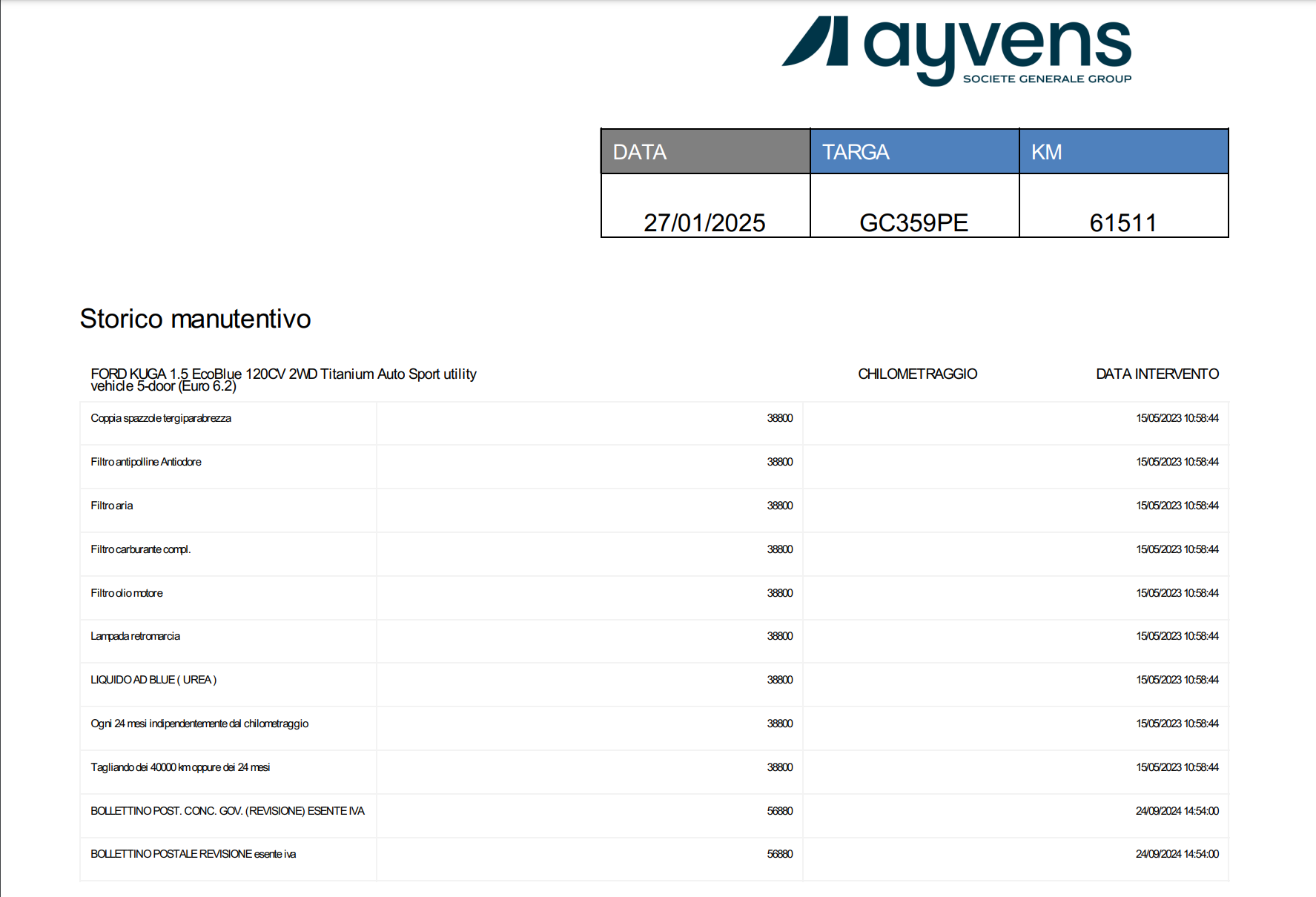The image size is (1316, 897).
Task: Click 38800 in LIQUIDO AD BLUE row
Action: tap(780, 680)
